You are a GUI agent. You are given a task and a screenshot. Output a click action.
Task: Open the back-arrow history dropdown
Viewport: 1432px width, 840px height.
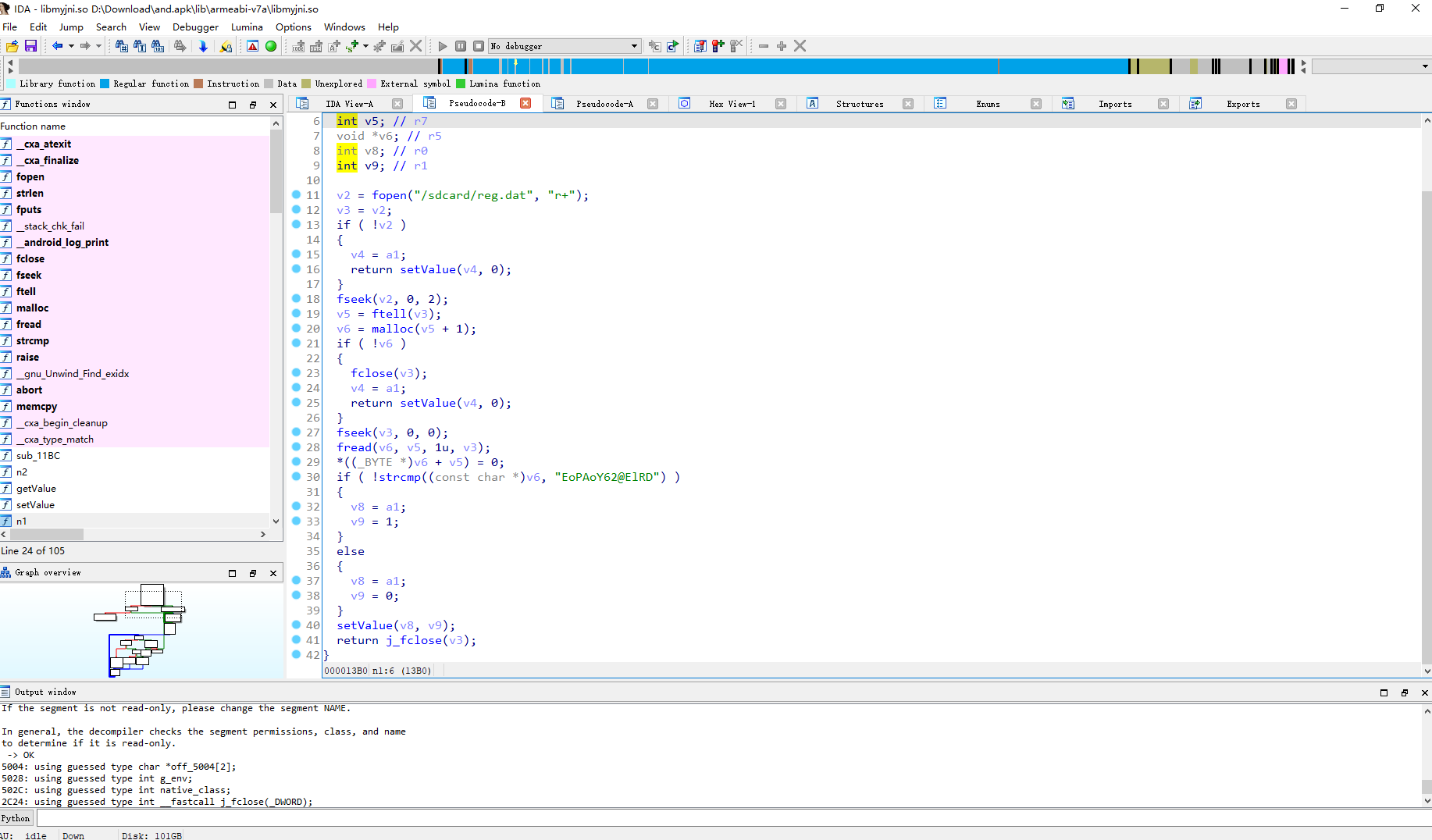coord(71,46)
